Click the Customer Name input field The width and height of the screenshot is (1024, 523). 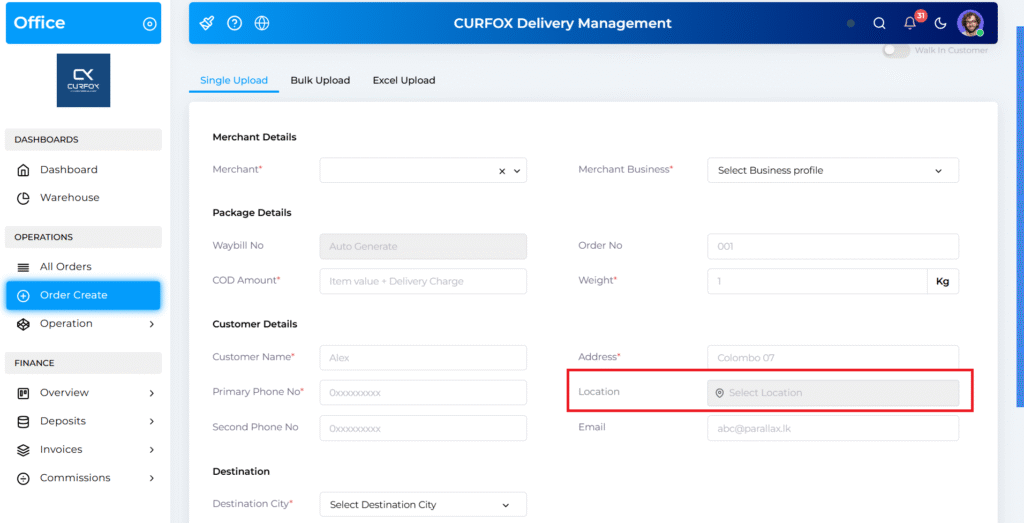[x=422, y=357]
